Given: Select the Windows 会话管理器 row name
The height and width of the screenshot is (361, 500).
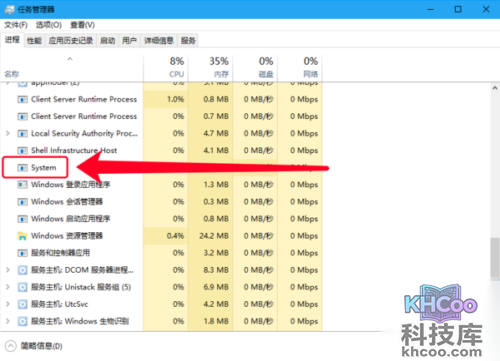Looking at the screenshot, I should click(x=67, y=202).
